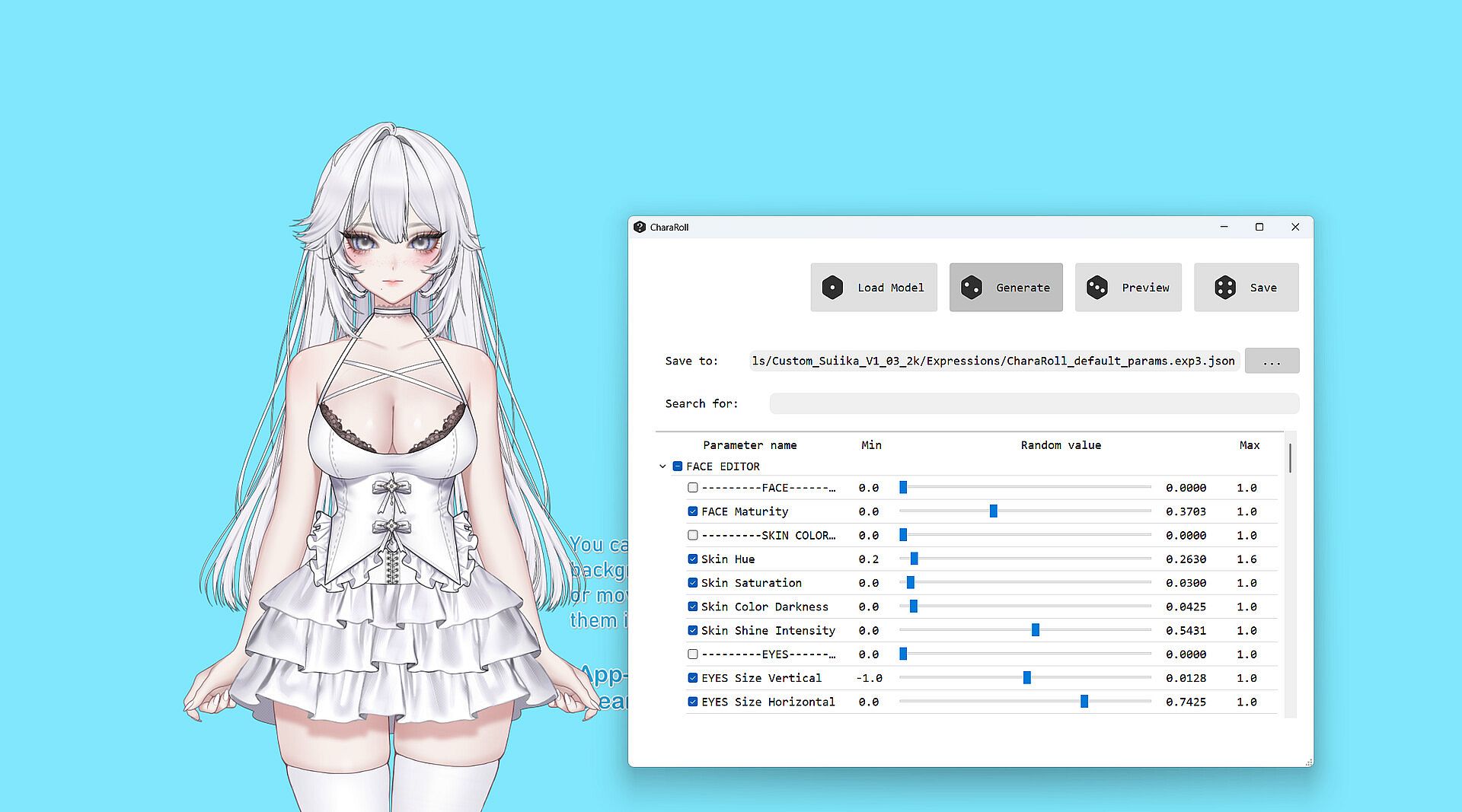
Task: Click the Random value column header
Action: click(x=1061, y=445)
